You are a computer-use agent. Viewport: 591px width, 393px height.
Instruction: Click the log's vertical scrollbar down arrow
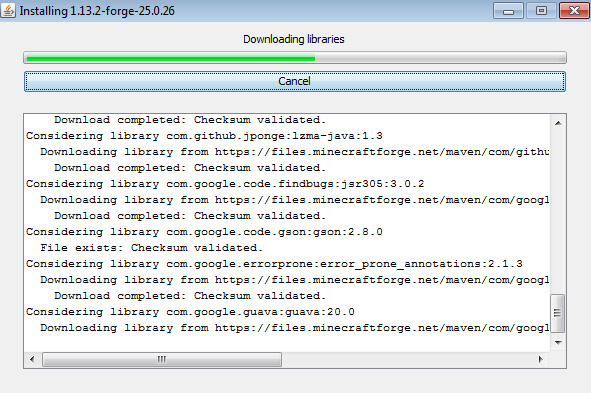pyautogui.click(x=558, y=343)
